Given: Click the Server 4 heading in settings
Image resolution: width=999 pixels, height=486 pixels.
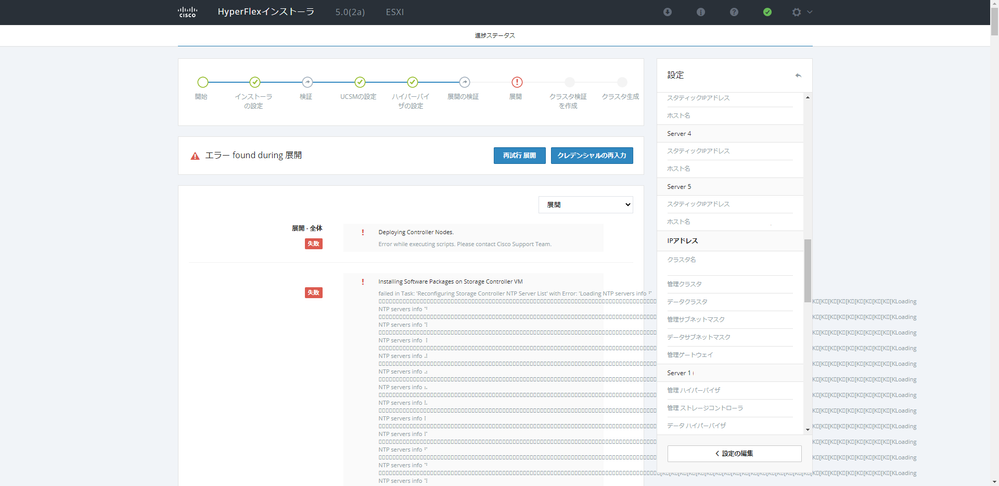Looking at the screenshot, I should click(x=679, y=134).
